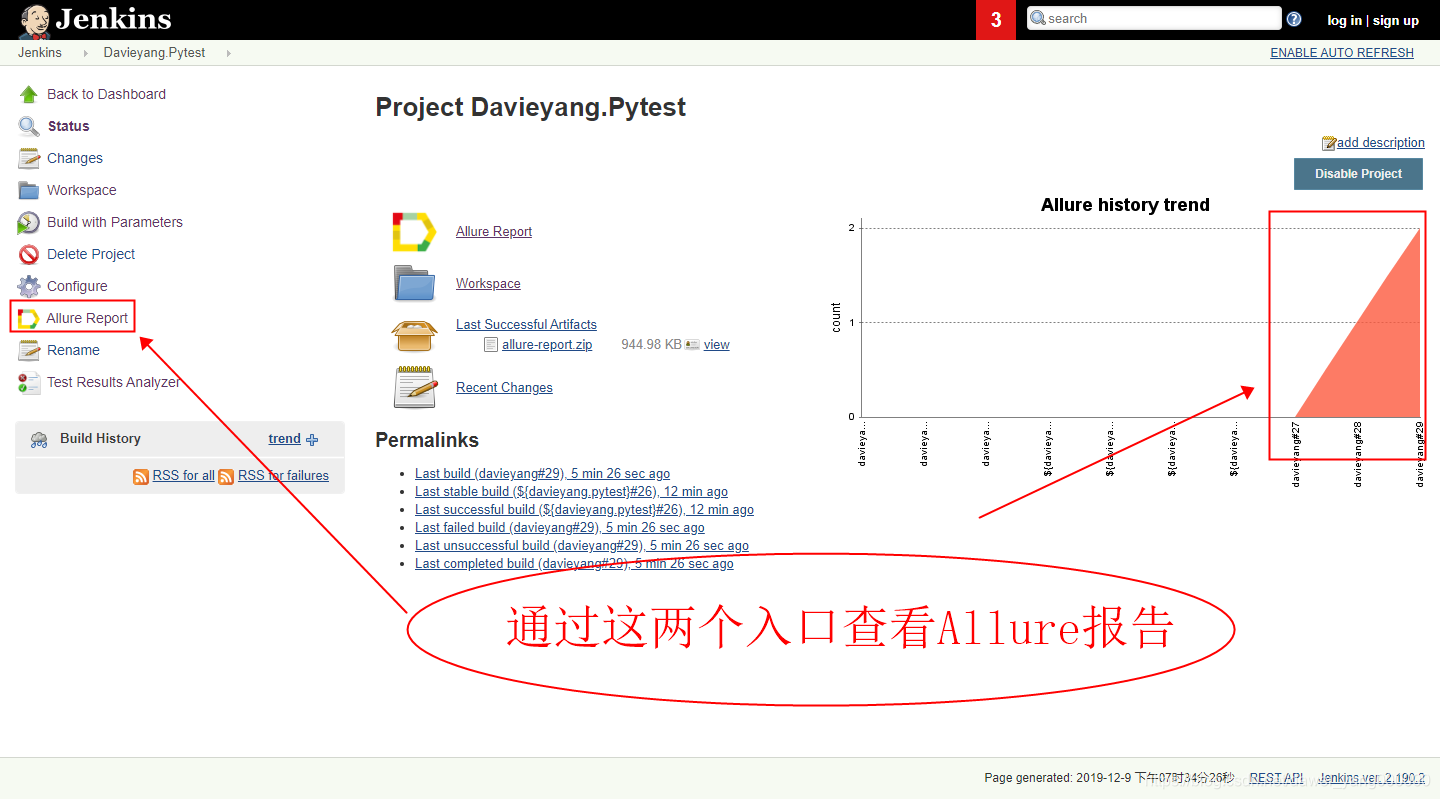1440x799 pixels.
Task: Click the large Workspace folder icon
Action: point(414,283)
